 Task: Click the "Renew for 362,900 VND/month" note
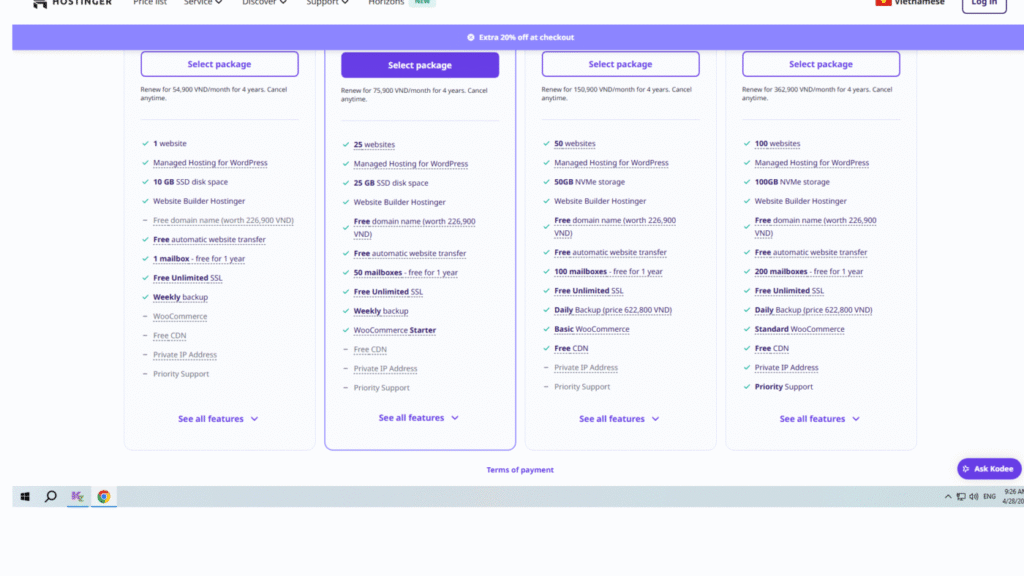pyautogui.click(x=817, y=93)
